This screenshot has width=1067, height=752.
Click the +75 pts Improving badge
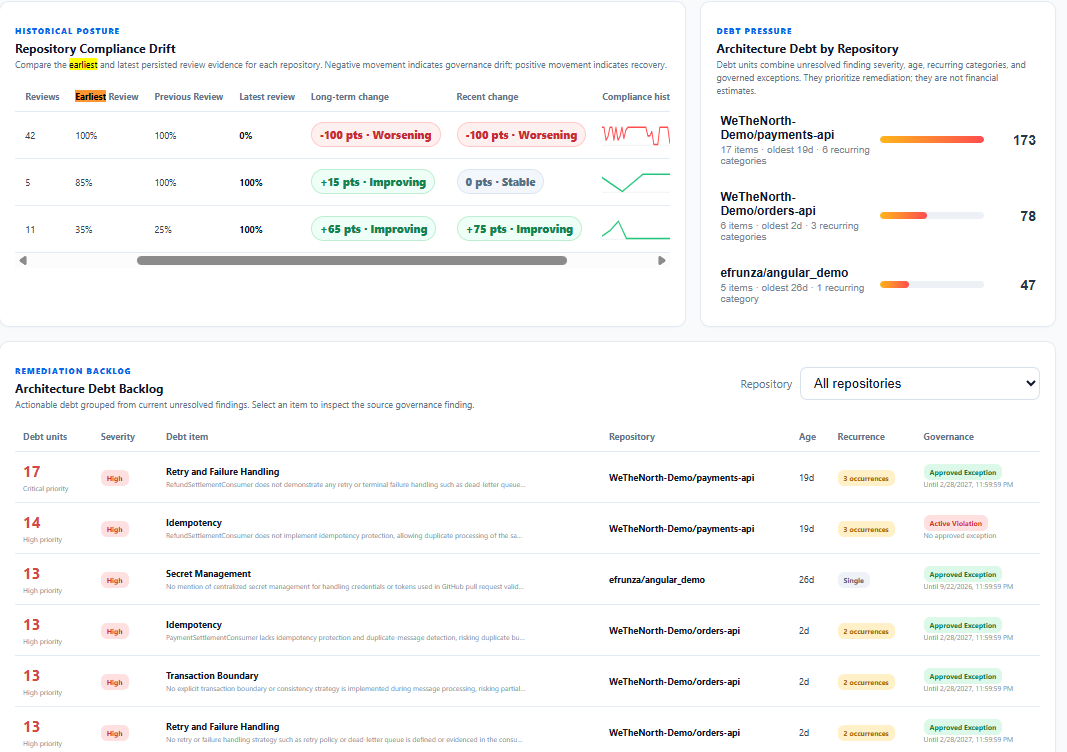pos(519,229)
